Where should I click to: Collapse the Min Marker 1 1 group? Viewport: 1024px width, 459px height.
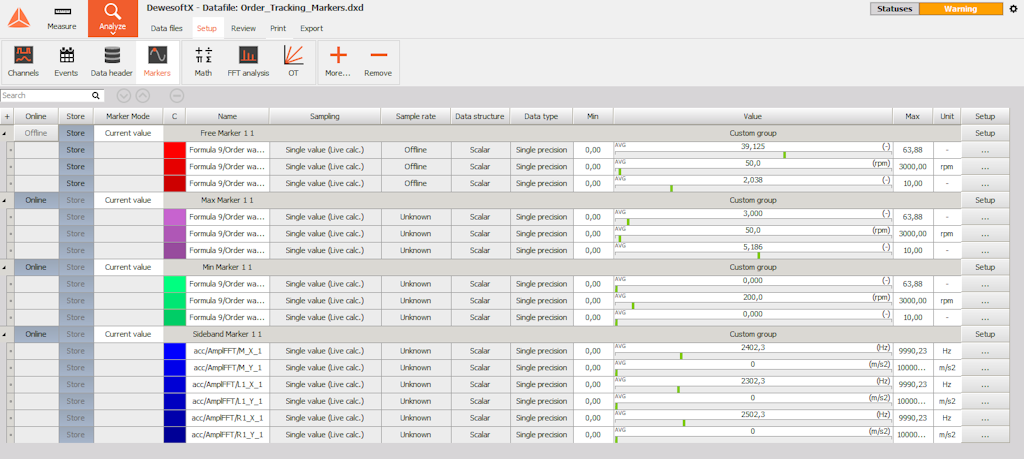pos(5,267)
